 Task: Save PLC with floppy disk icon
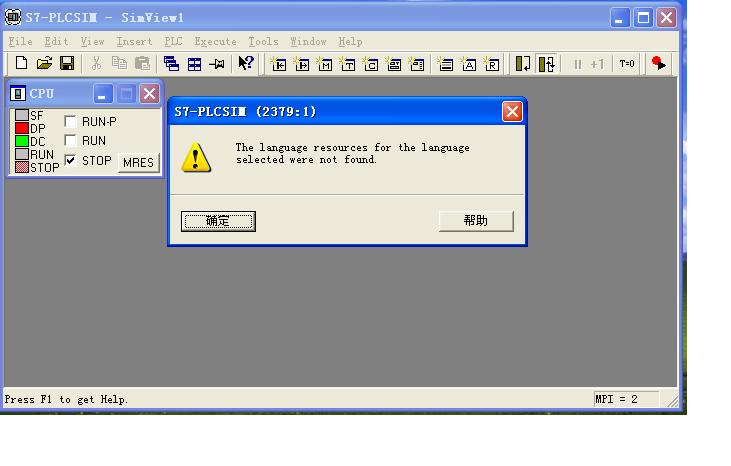tap(67, 63)
